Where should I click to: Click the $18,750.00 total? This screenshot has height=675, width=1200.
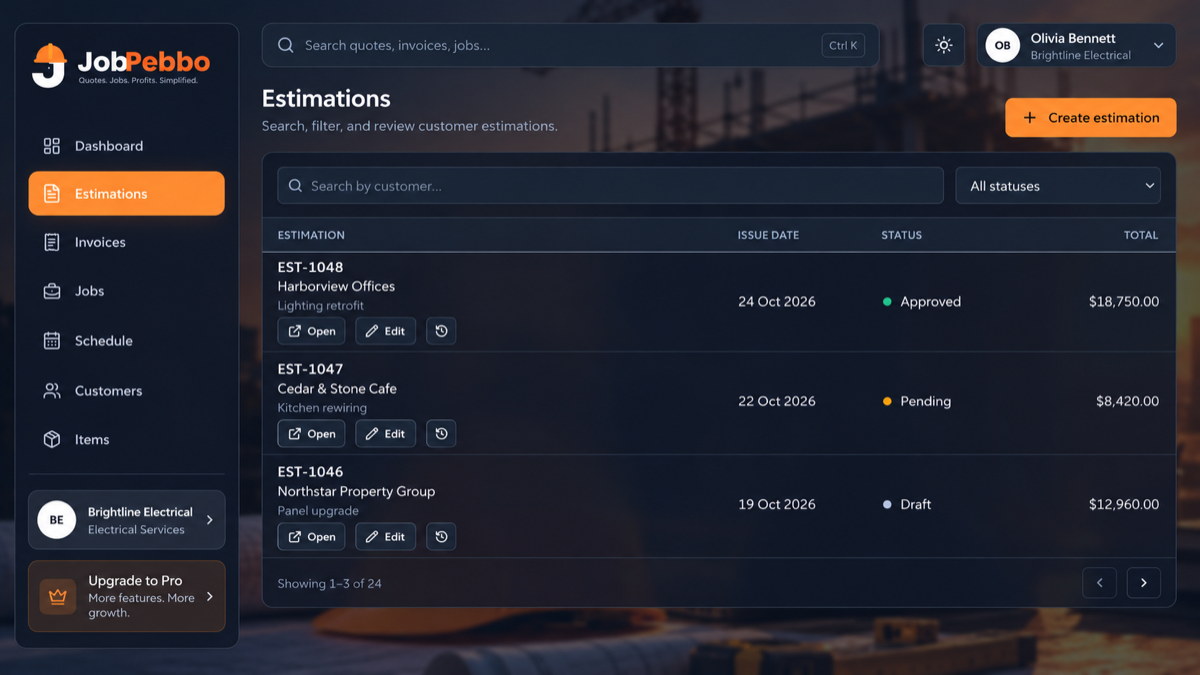1124,302
